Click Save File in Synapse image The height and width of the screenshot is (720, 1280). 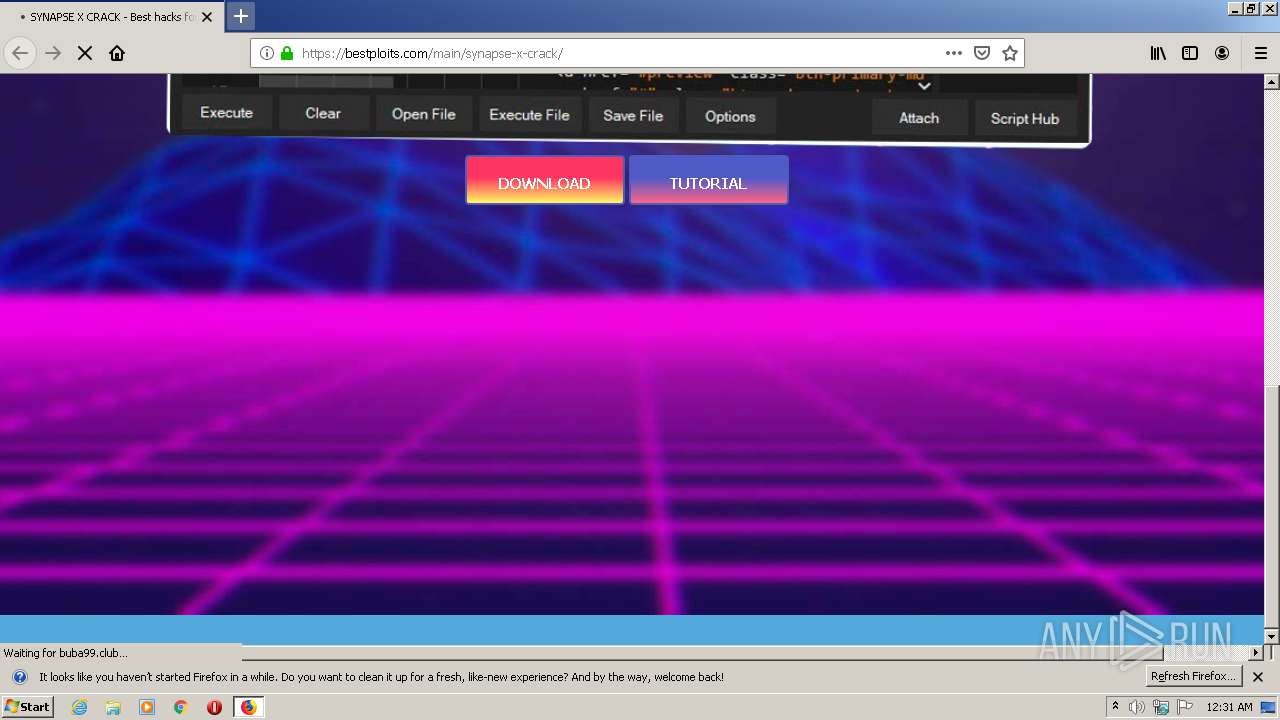point(633,116)
